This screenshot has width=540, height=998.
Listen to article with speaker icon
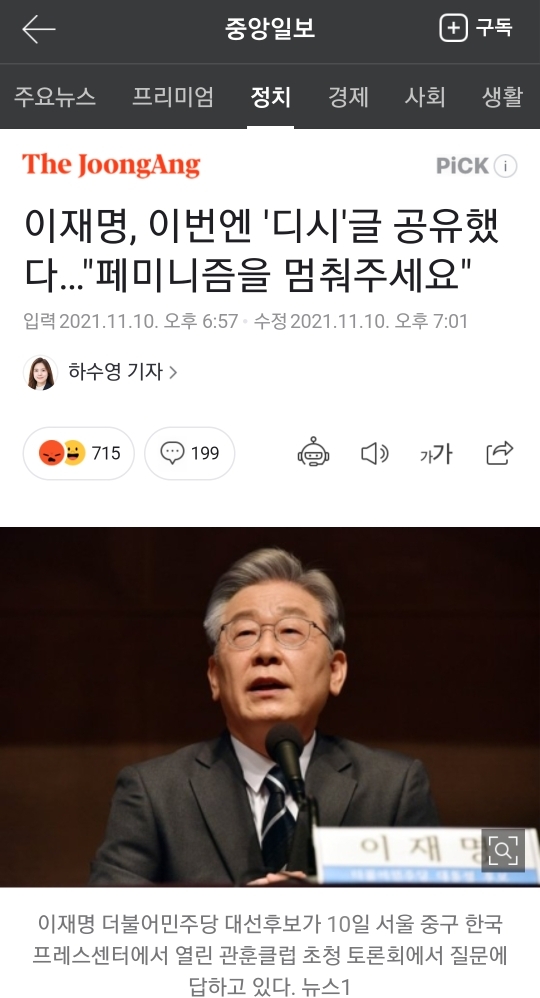click(374, 453)
